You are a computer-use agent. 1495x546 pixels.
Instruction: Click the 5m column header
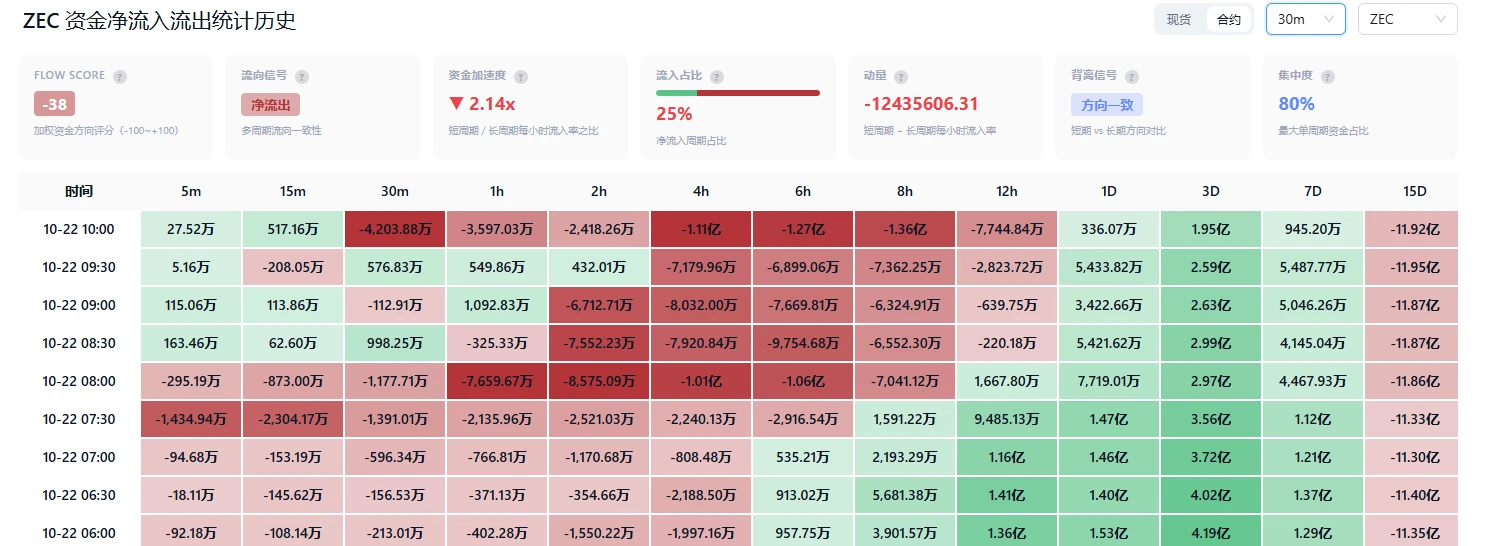[x=191, y=191]
